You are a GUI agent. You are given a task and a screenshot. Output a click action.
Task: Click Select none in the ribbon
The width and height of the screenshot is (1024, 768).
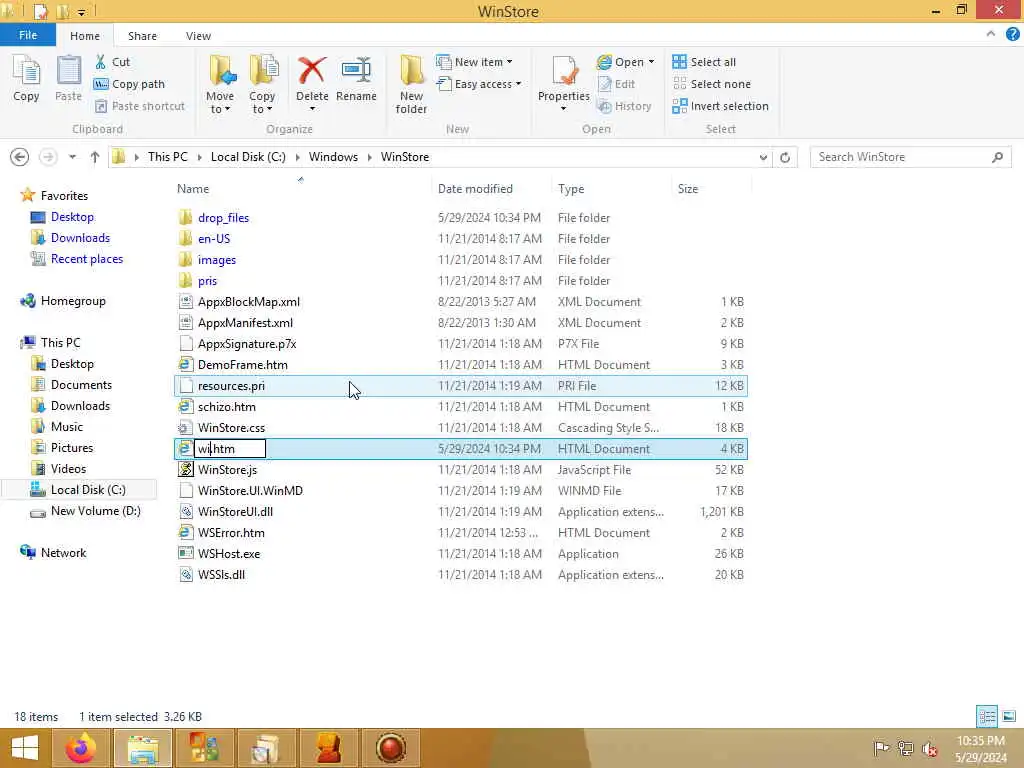(x=711, y=84)
